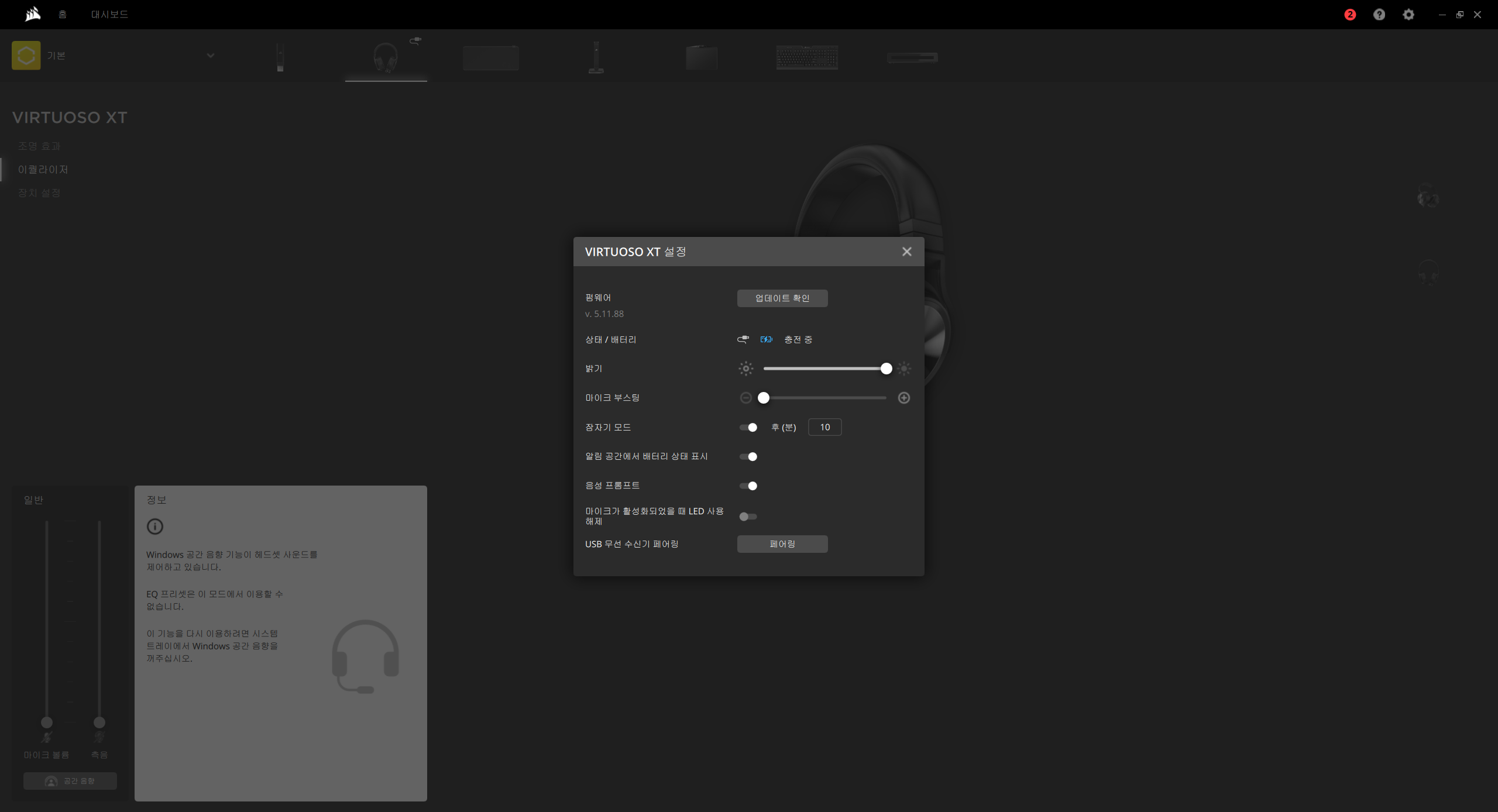Close the VIRTUOSO XT 설정 dialog
The image size is (1498, 812).
[x=907, y=252]
